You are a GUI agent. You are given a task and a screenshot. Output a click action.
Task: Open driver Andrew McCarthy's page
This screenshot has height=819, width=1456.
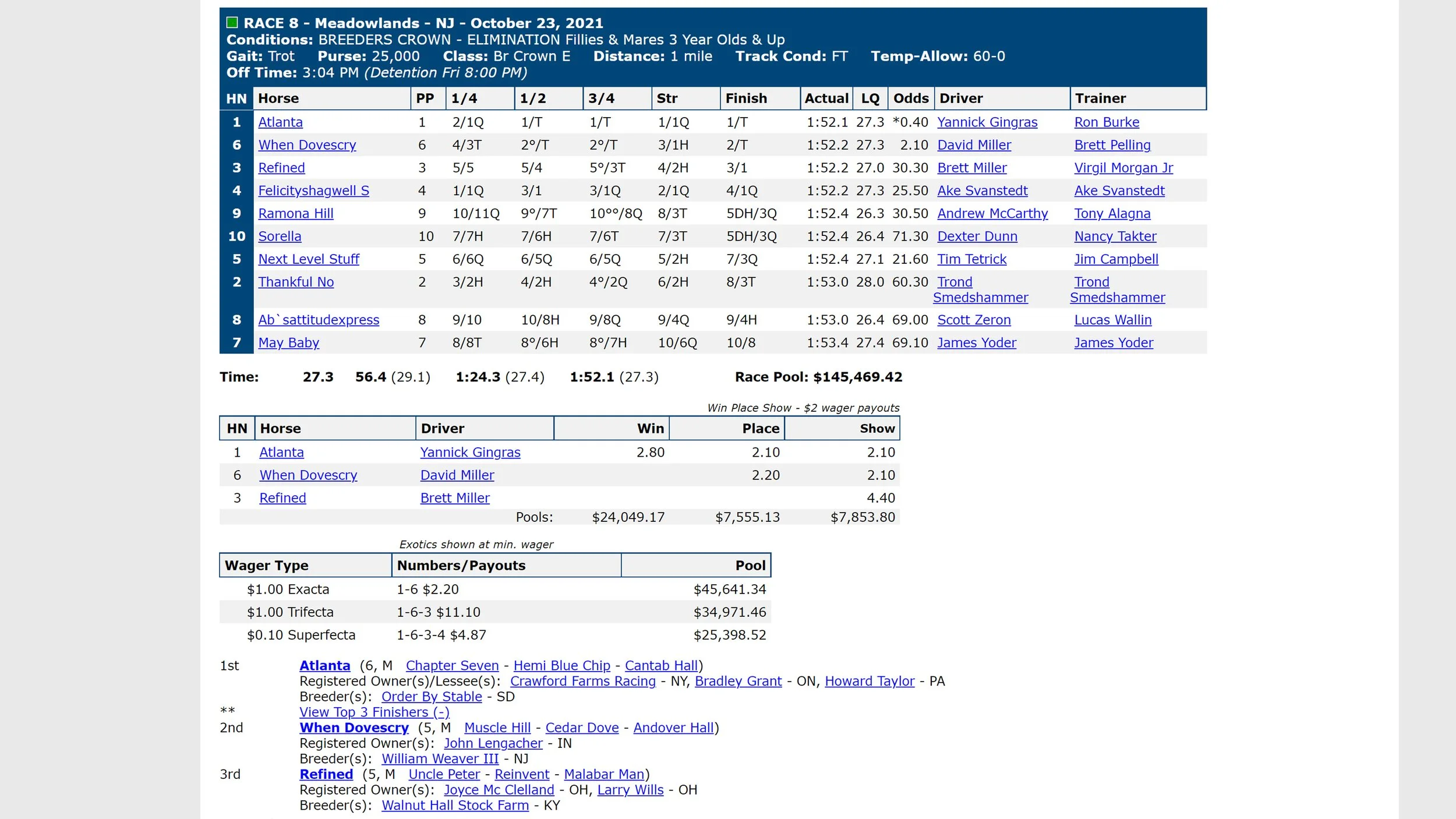pyautogui.click(x=992, y=214)
